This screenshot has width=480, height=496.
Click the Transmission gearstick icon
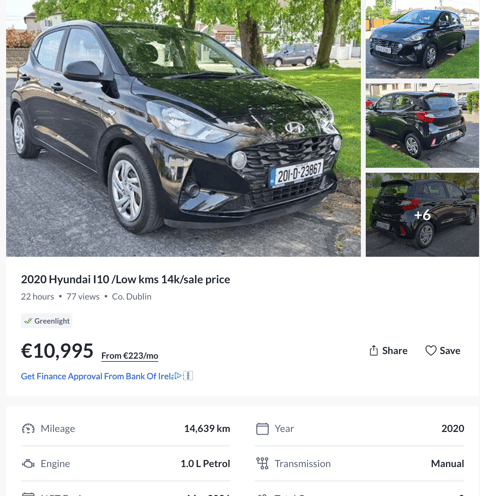coord(262,463)
